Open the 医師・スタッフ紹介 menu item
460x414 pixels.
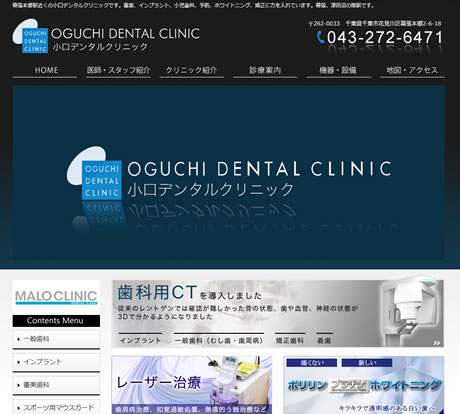[118, 71]
